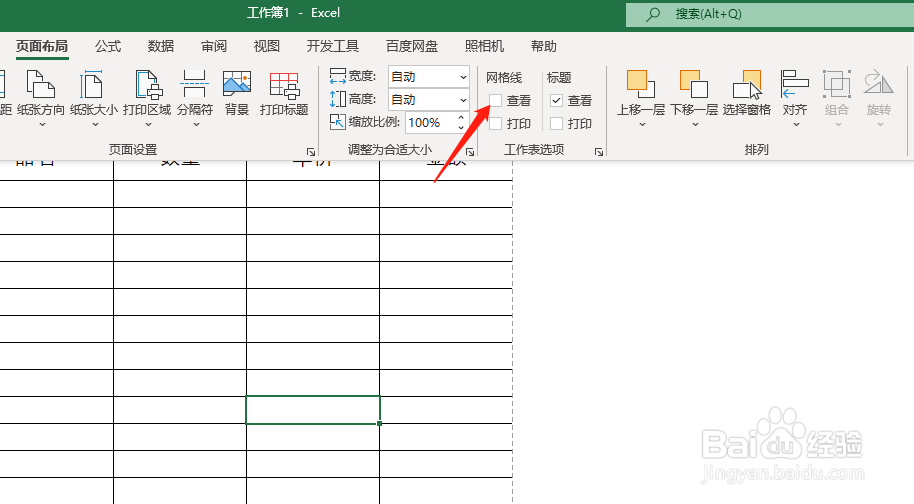This screenshot has height=504, width=914.
Task: Click the 背景 background icon
Action: (237, 84)
